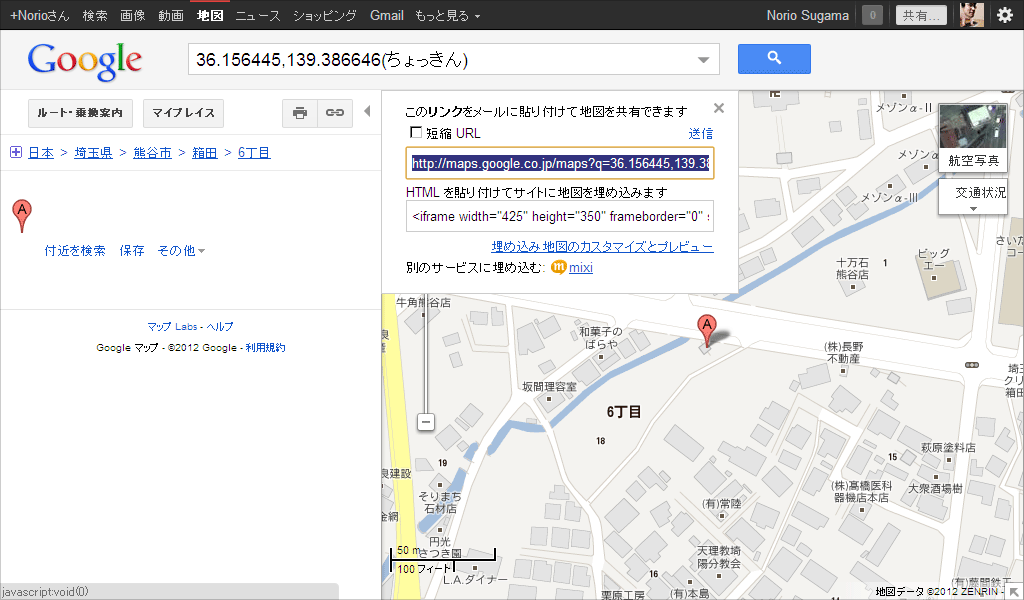Click 萩原塗料店 label on map
The image size is (1024, 600).
pyautogui.click(x=948, y=447)
